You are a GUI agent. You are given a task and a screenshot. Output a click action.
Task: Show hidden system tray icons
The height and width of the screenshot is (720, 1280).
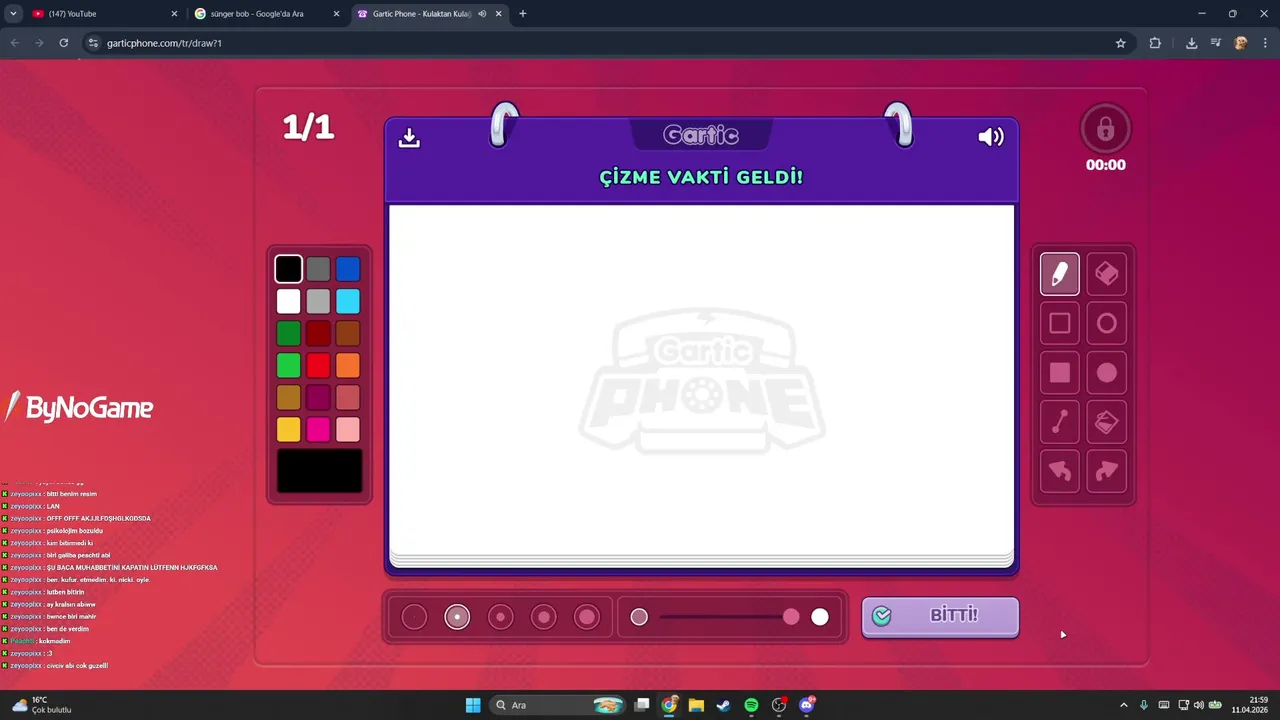1123,705
